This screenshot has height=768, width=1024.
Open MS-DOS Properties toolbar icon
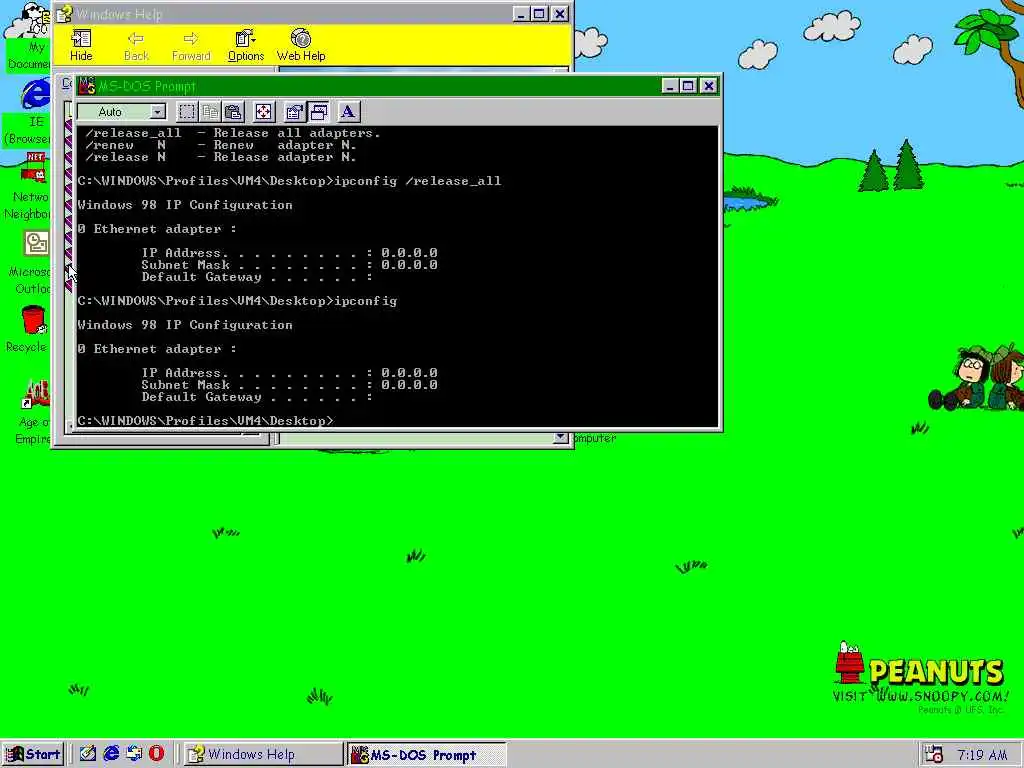point(294,112)
